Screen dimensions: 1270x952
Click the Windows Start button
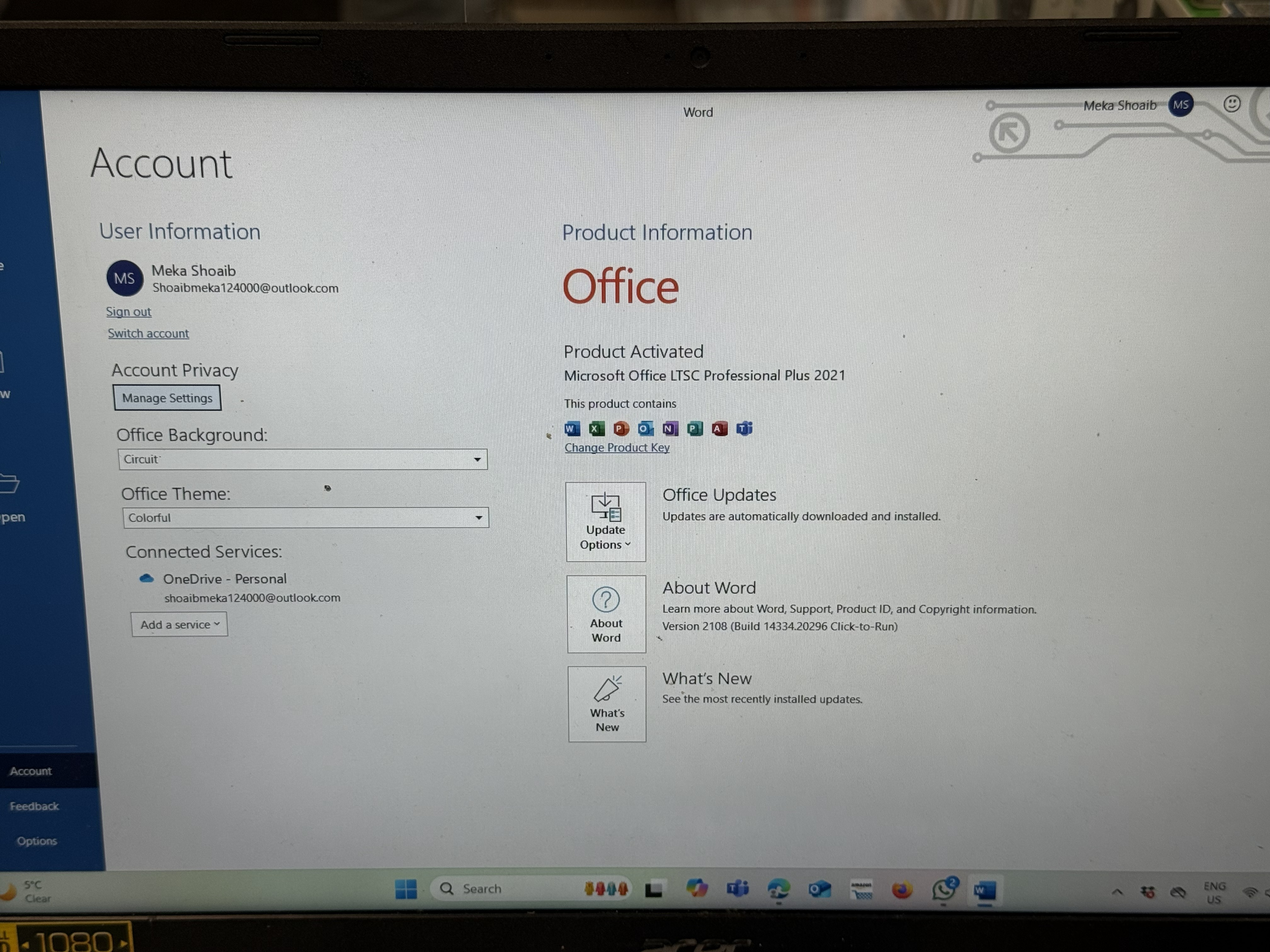click(406, 889)
